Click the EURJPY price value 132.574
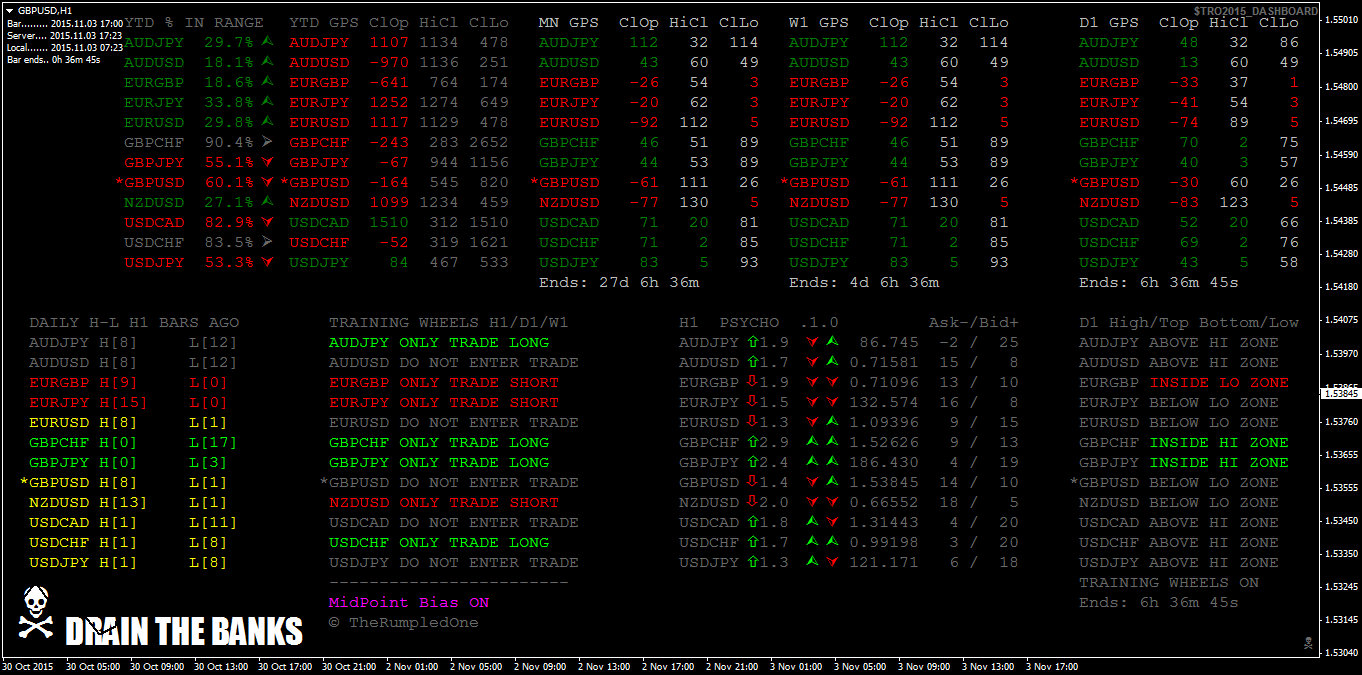 (x=884, y=402)
